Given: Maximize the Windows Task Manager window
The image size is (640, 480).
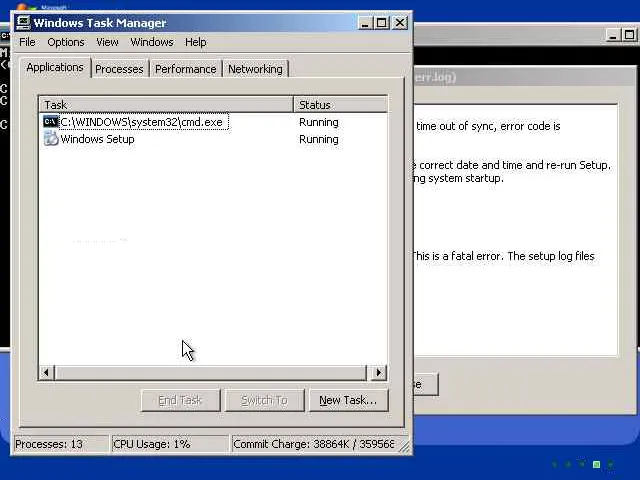Looking at the screenshot, I should [382, 23].
